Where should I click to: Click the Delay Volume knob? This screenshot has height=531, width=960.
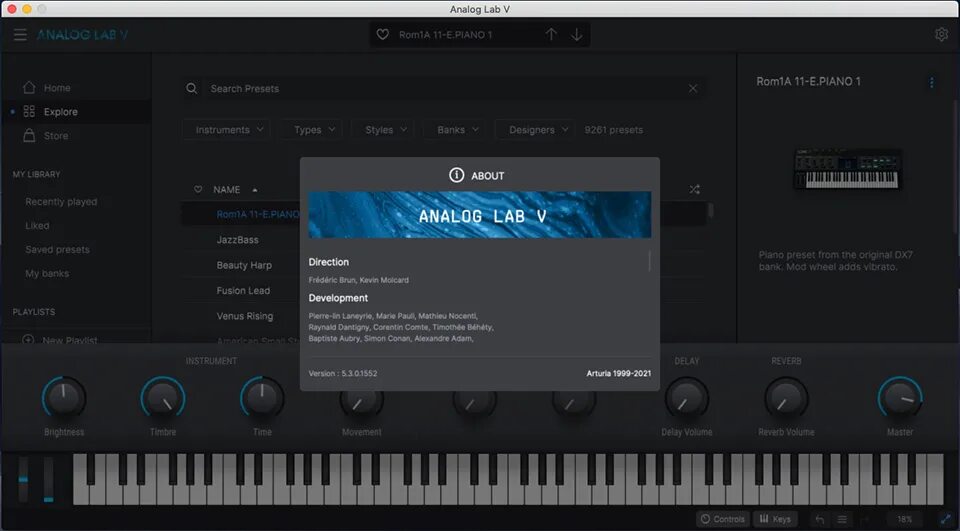pos(687,397)
